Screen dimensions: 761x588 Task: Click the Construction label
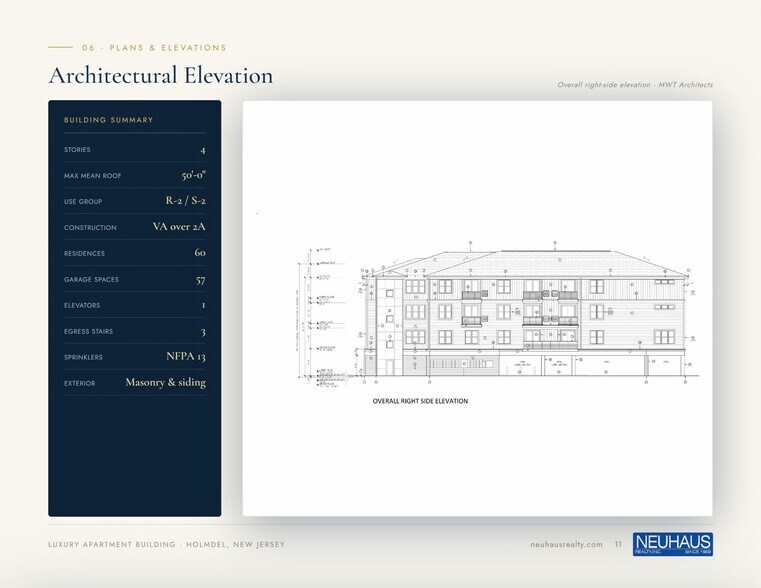pyautogui.click(x=90, y=228)
